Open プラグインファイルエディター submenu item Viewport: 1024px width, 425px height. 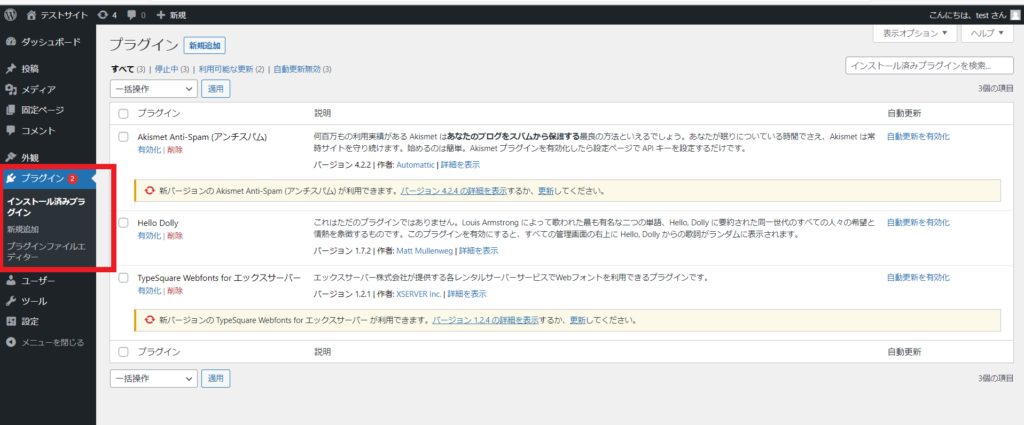tap(44, 252)
